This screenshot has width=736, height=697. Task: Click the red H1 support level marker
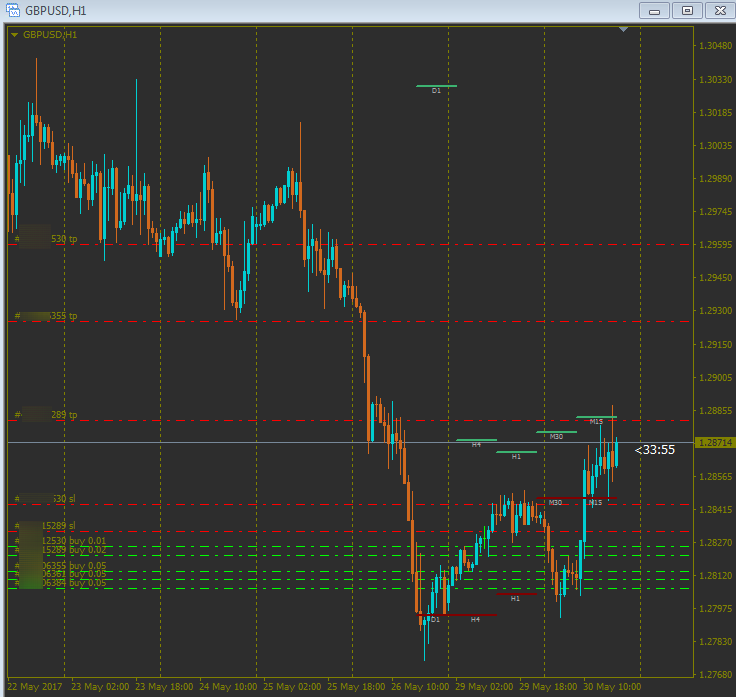pos(516,594)
